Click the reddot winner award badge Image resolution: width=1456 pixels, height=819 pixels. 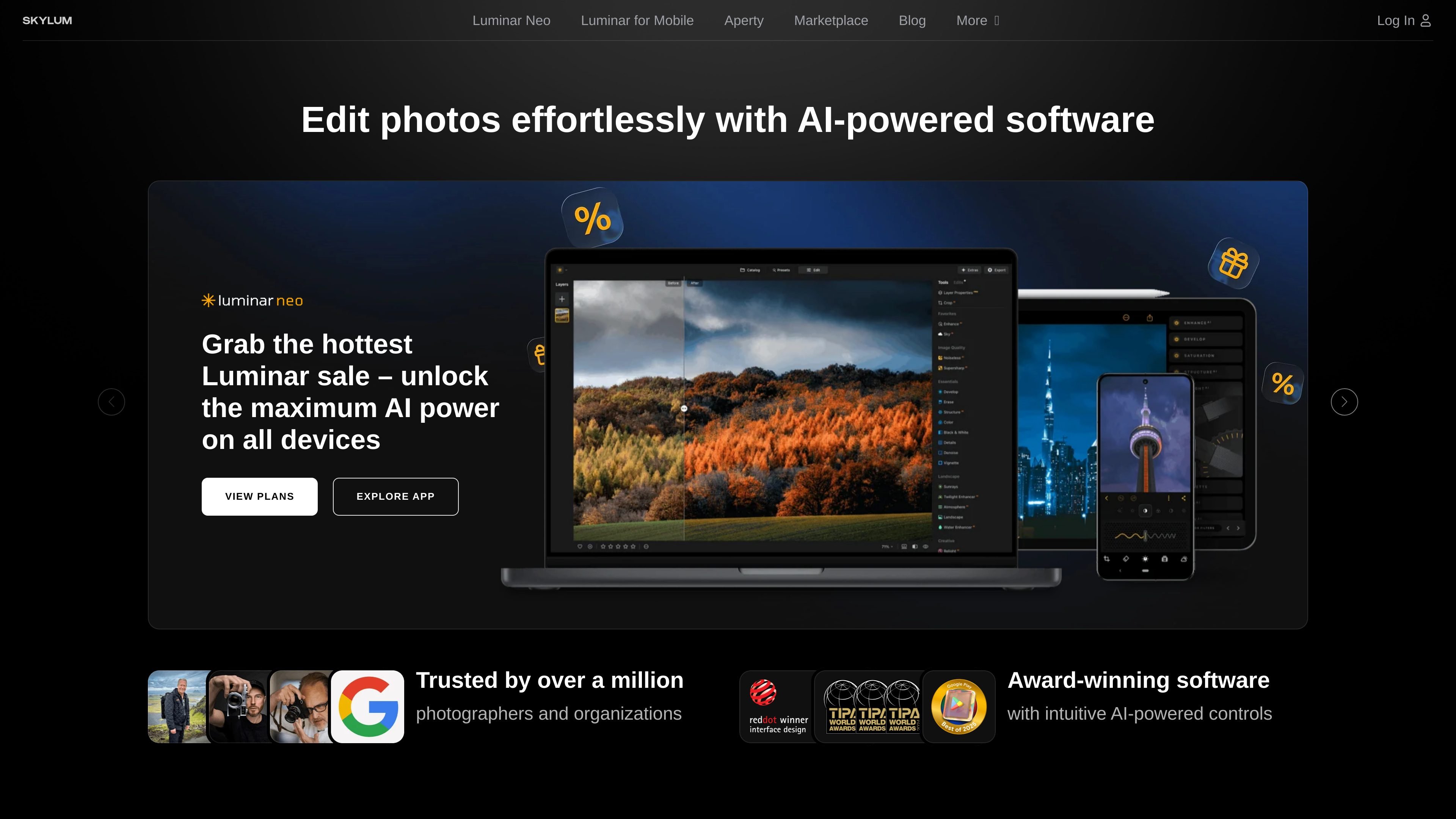pos(776,706)
